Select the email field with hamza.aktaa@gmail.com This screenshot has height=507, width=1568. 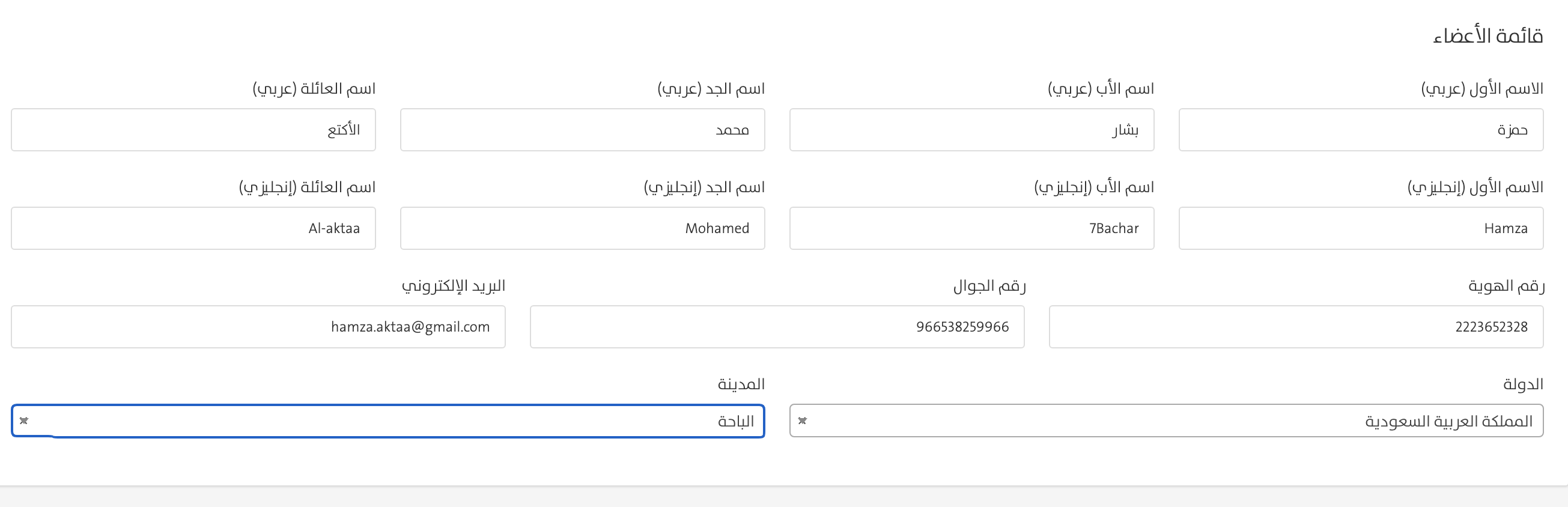(x=258, y=327)
